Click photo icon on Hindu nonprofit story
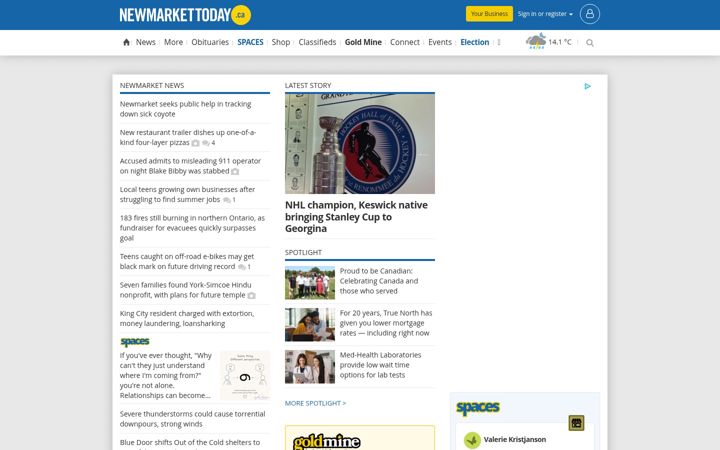Viewport: 720px width, 450px height. tap(251, 295)
